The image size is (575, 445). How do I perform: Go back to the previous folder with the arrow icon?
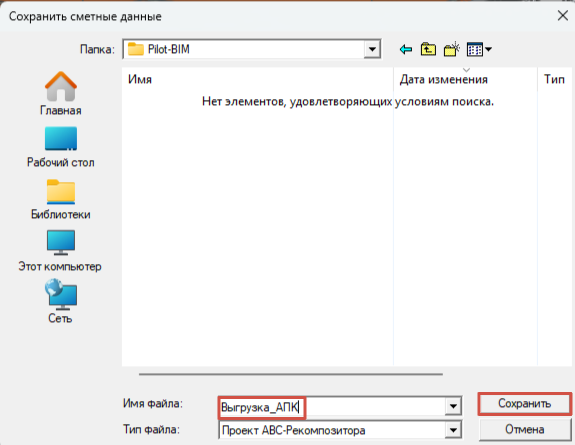pos(406,49)
